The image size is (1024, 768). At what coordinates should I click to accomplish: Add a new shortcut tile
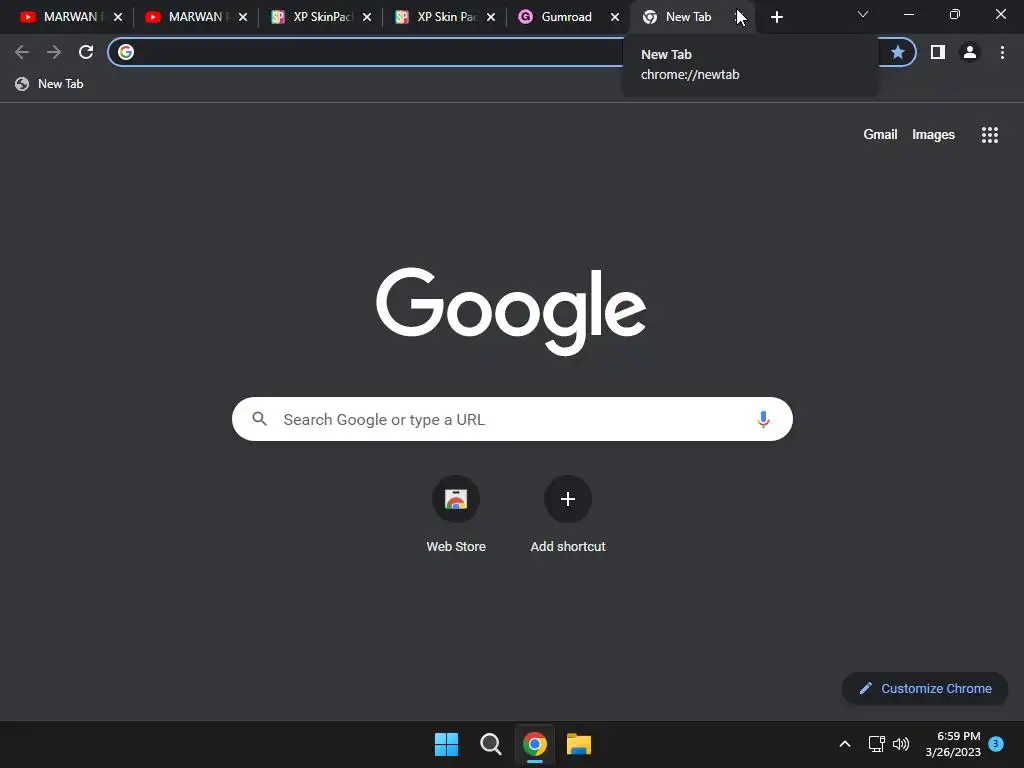click(568, 515)
